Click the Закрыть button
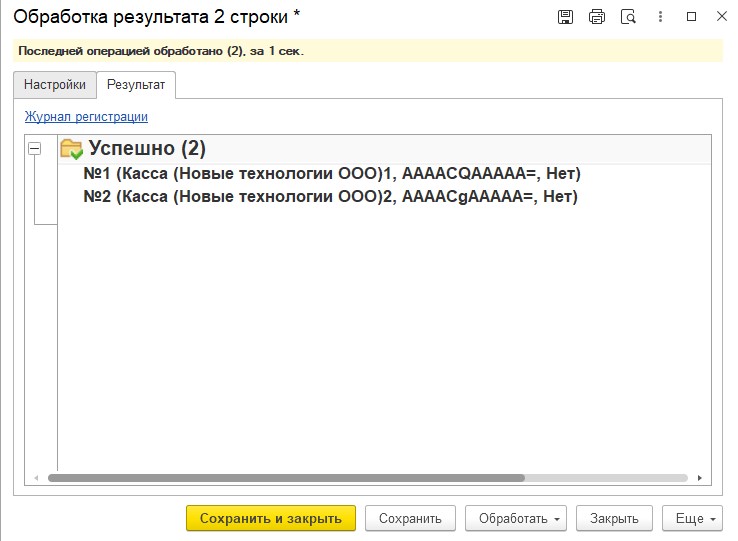The width and height of the screenshot is (738, 541). pyautogui.click(x=614, y=518)
